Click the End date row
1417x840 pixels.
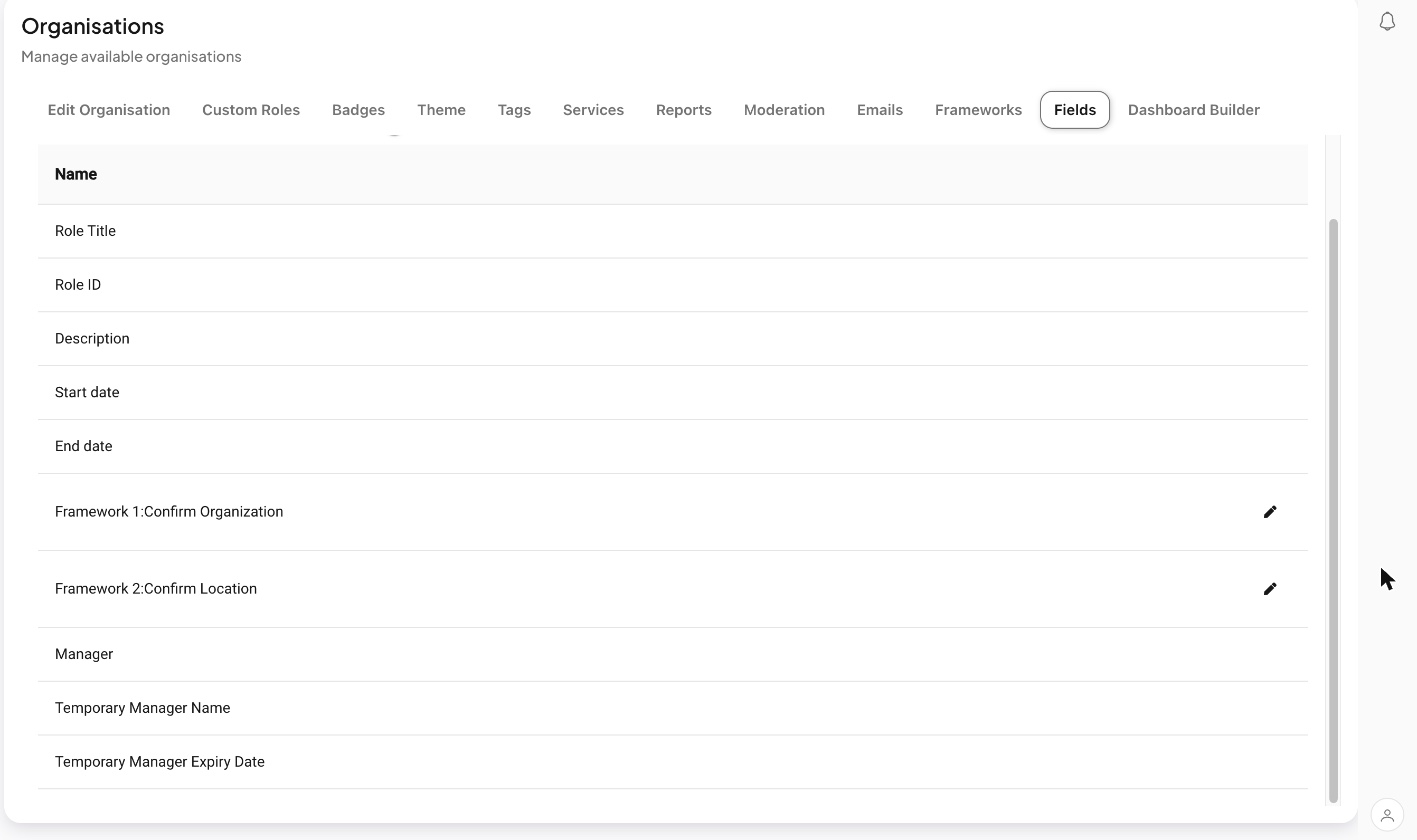(x=673, y=447)
